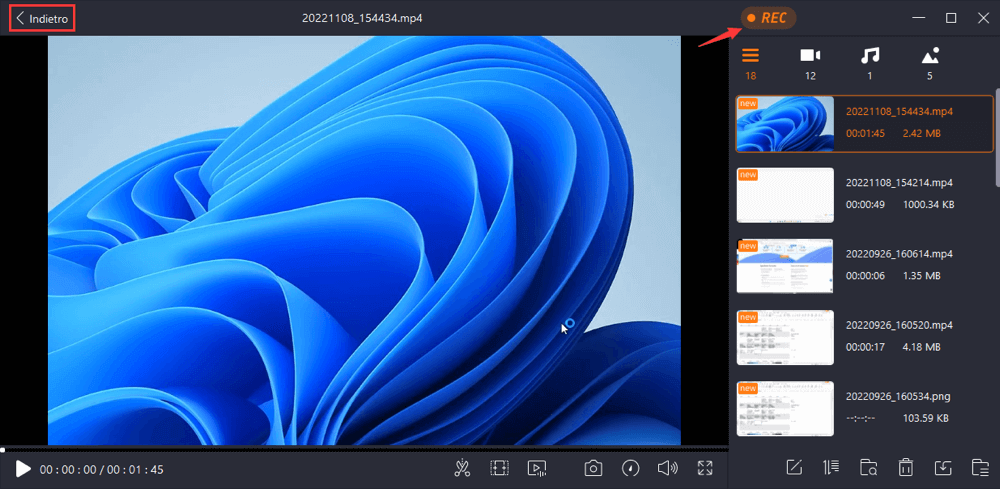Click the 103.59 KB size value
This screenshot has width=1000, height=489.
[x=925, y=419]
